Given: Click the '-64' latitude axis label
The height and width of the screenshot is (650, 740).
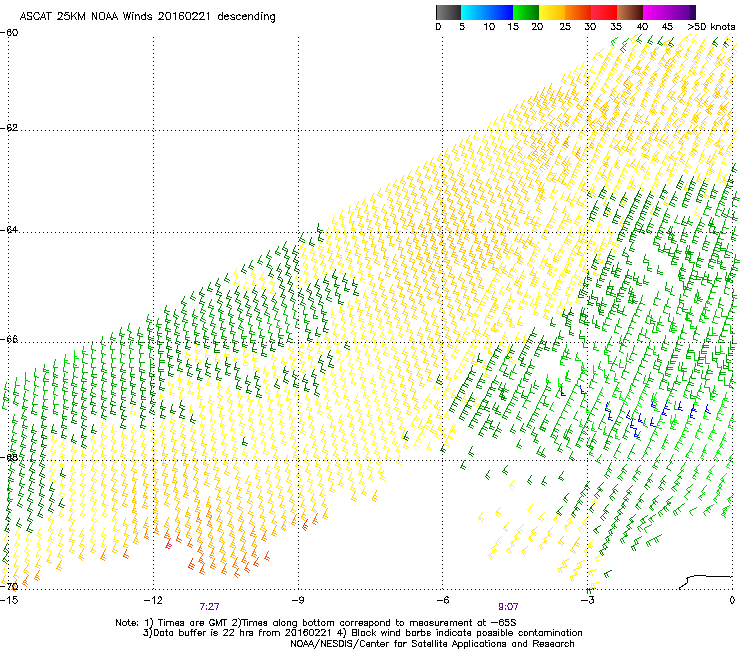Looking at the screenshot, I should point(9,229).
